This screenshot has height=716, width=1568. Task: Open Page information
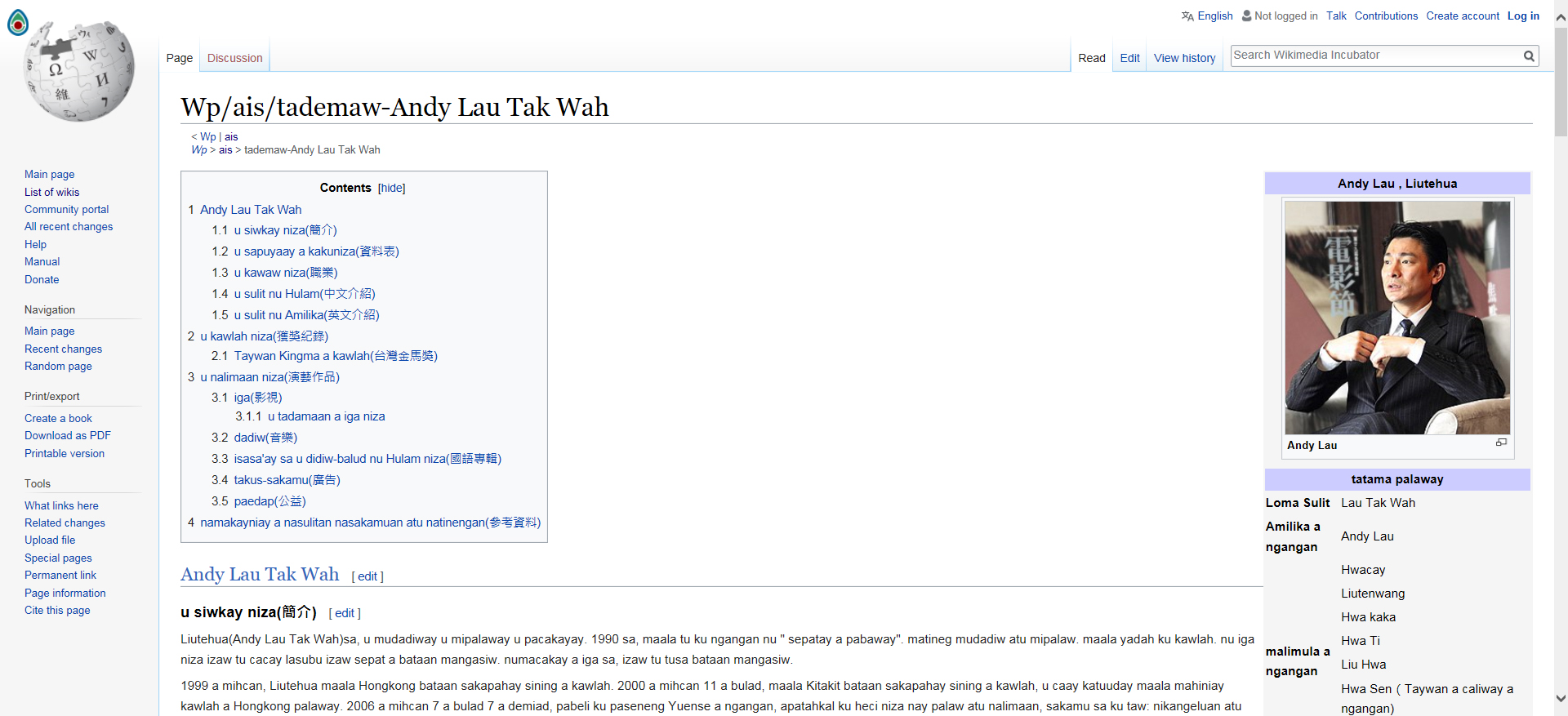pyautogui.click(x=65, y=593)
